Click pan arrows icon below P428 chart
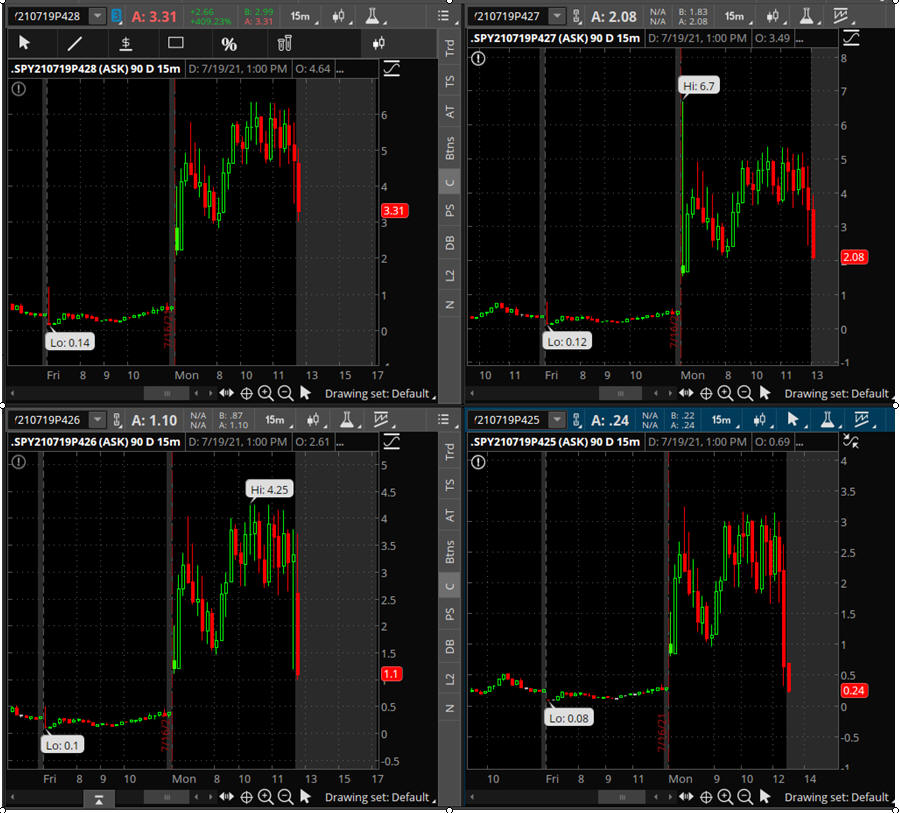Image resolution: width=900 pixels, height=813 pixels. 226,393
